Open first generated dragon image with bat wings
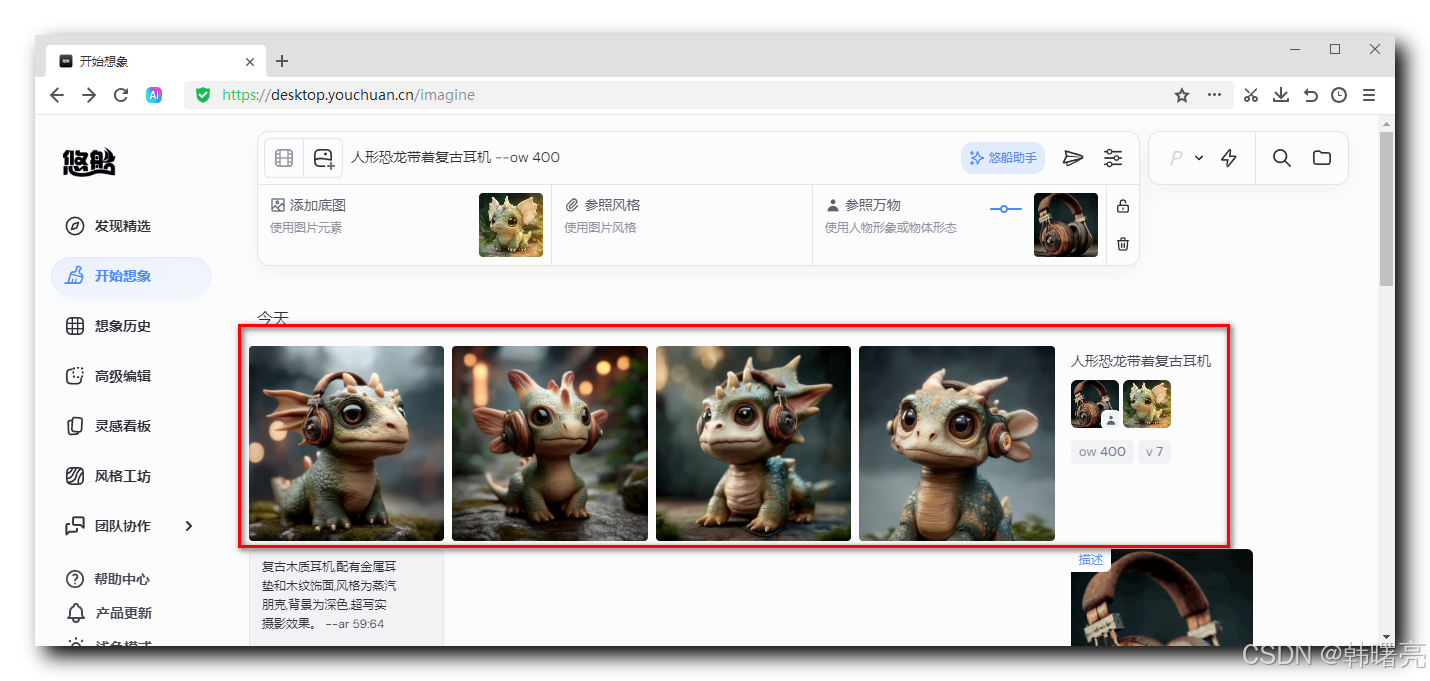Image resolution: width=1430 pixels, height=681 pixels. (346, 444)
